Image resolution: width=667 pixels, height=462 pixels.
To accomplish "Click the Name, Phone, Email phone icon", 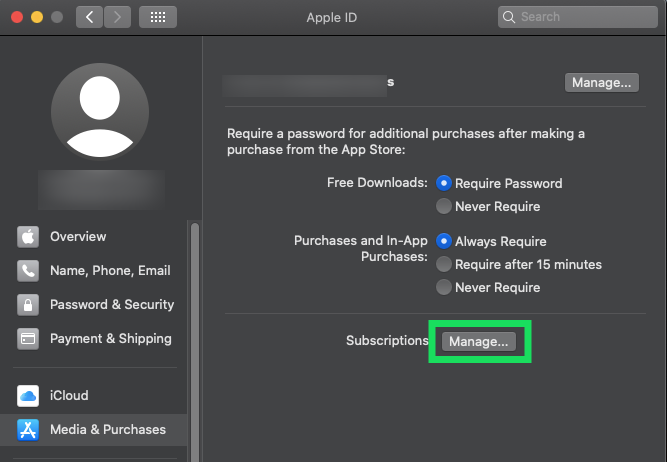I will click(28, 271).
